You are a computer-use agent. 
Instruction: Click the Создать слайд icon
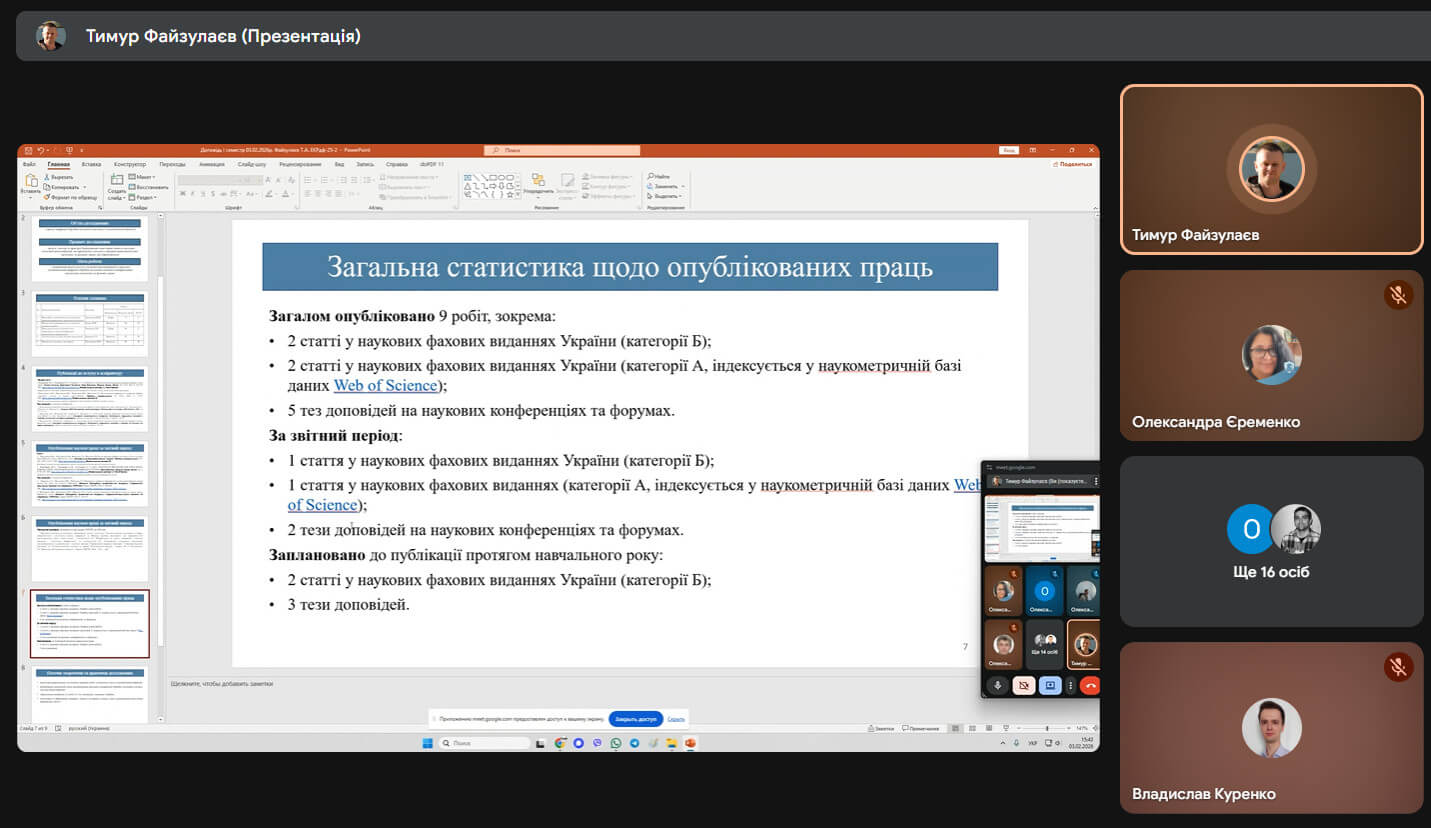coord(116,180)
